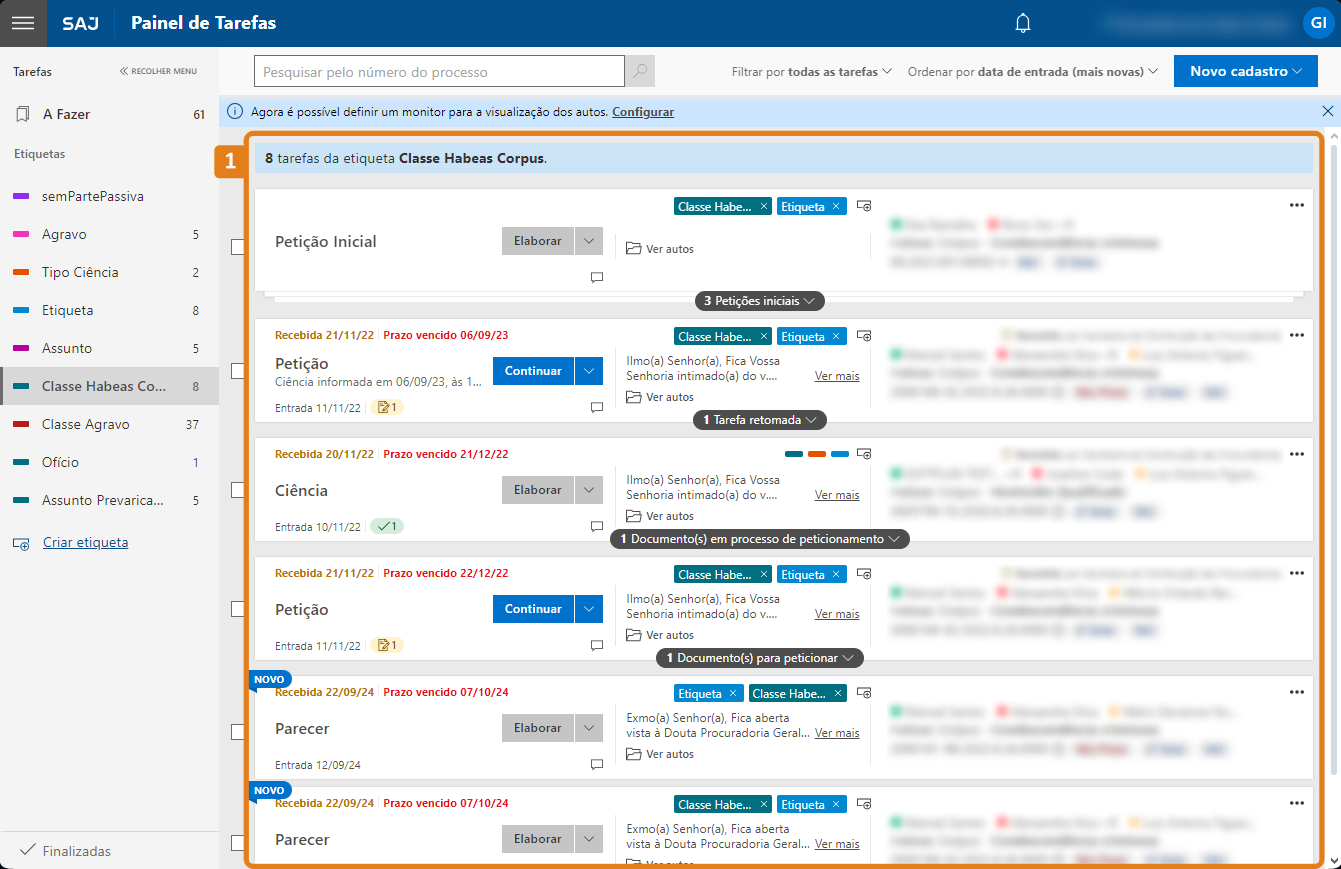Open comment icon on Petição Inicial task
The height and width of the screenshot is (869, 1341).
[597, 277]
